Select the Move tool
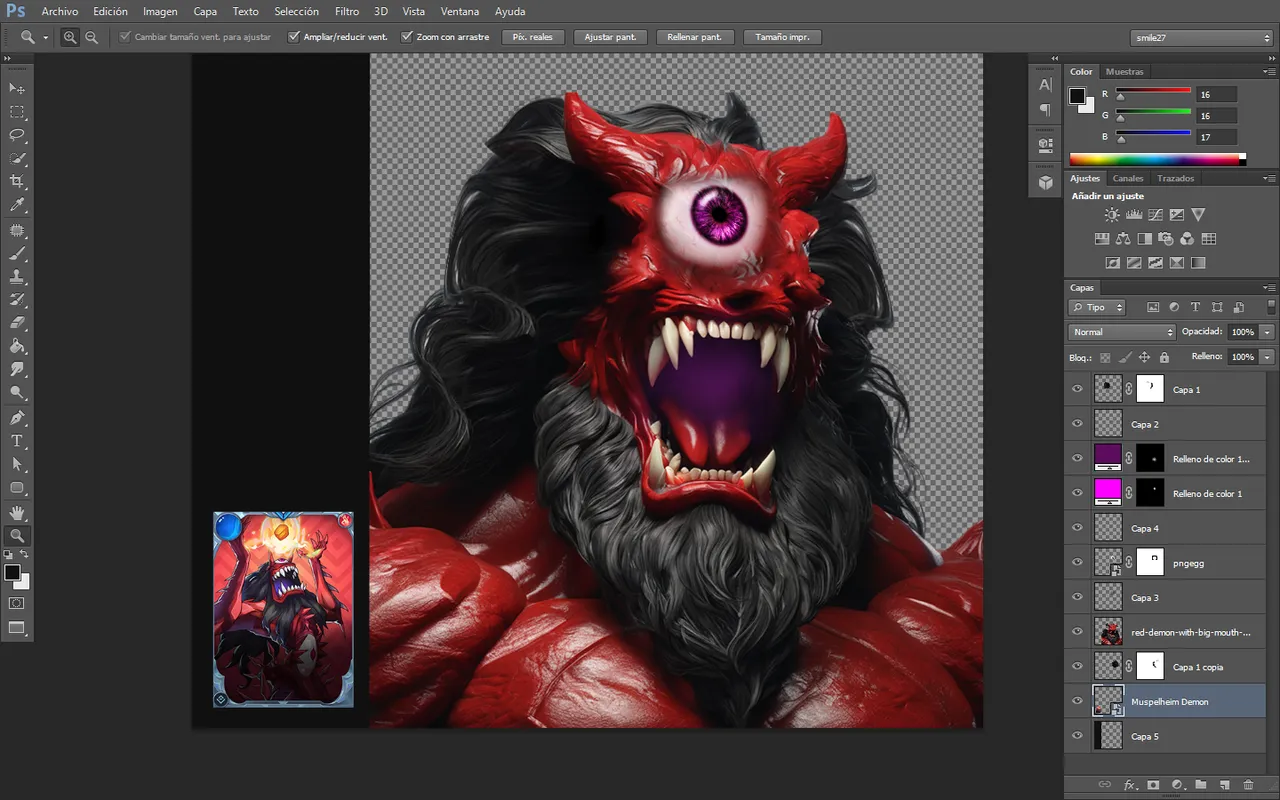 (x=17, y=89)
